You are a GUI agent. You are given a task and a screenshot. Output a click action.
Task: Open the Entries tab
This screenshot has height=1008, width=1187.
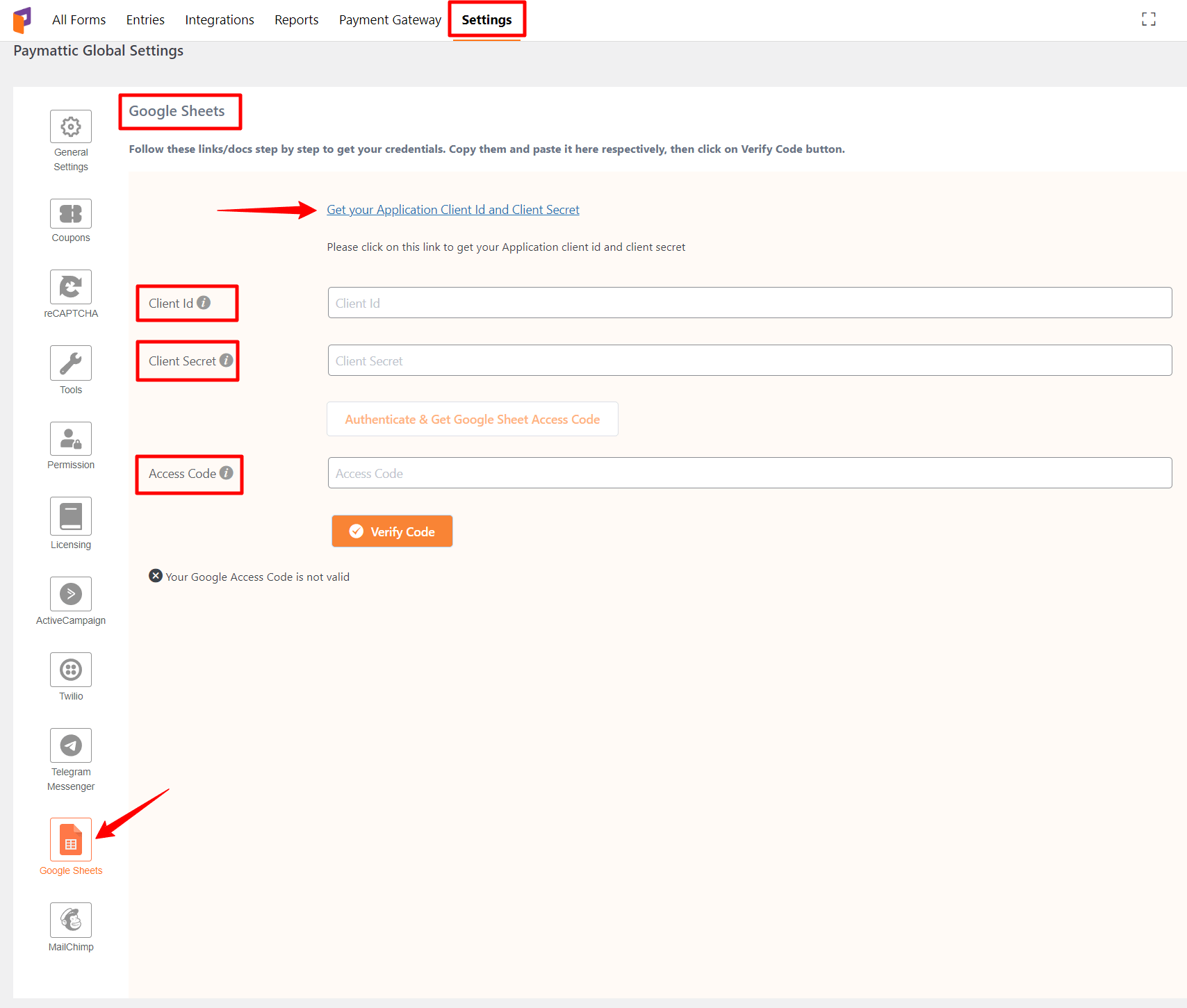tap(145, 20)
